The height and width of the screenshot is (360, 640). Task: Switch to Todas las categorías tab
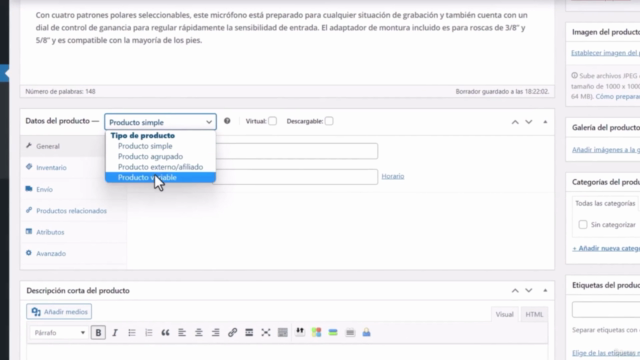605,203
